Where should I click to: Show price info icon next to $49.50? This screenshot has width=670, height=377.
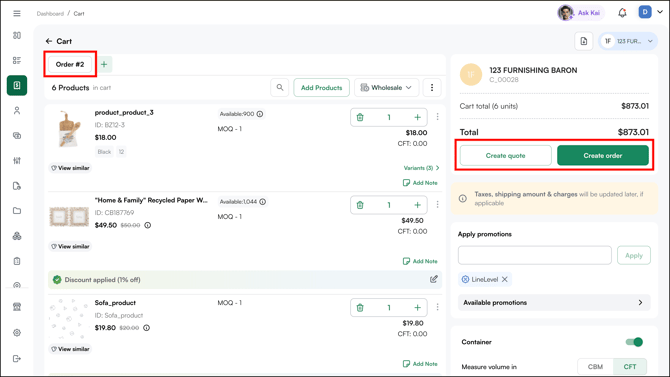[x=147, y=225]
